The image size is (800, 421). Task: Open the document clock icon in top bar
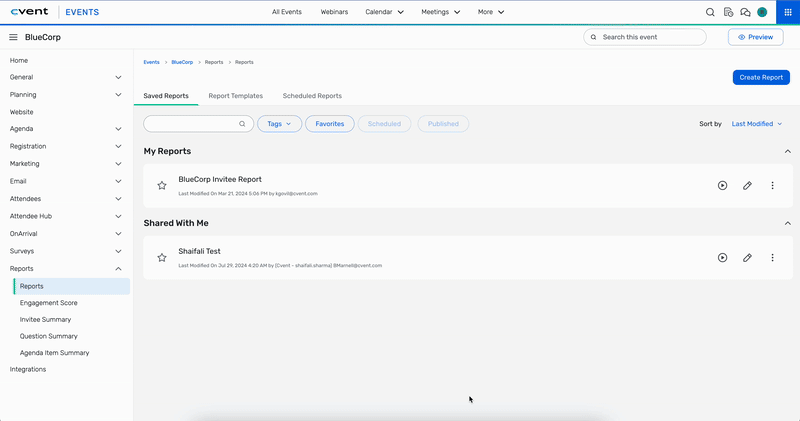tap(728, 12)
